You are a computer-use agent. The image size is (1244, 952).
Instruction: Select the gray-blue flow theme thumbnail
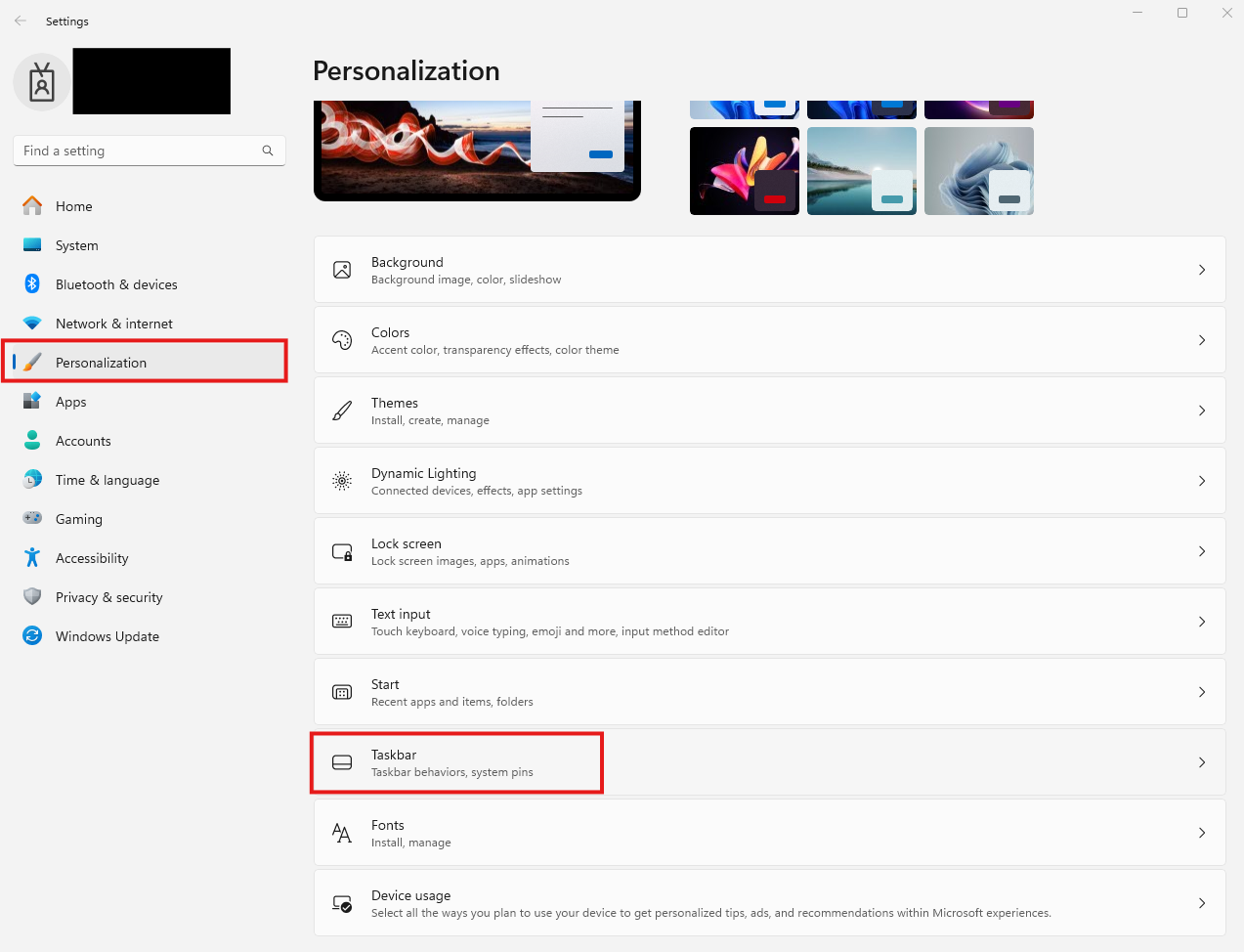[979, 171]
